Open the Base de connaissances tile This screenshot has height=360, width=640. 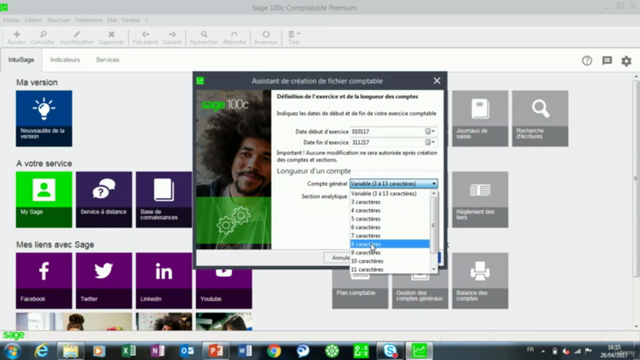[x=164, y=199]
